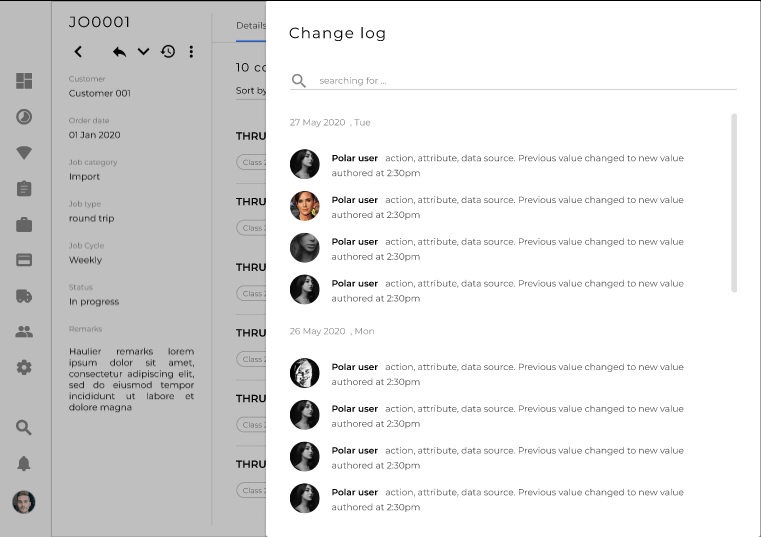Open the dashboard icon in sidebar

(24, 81)
